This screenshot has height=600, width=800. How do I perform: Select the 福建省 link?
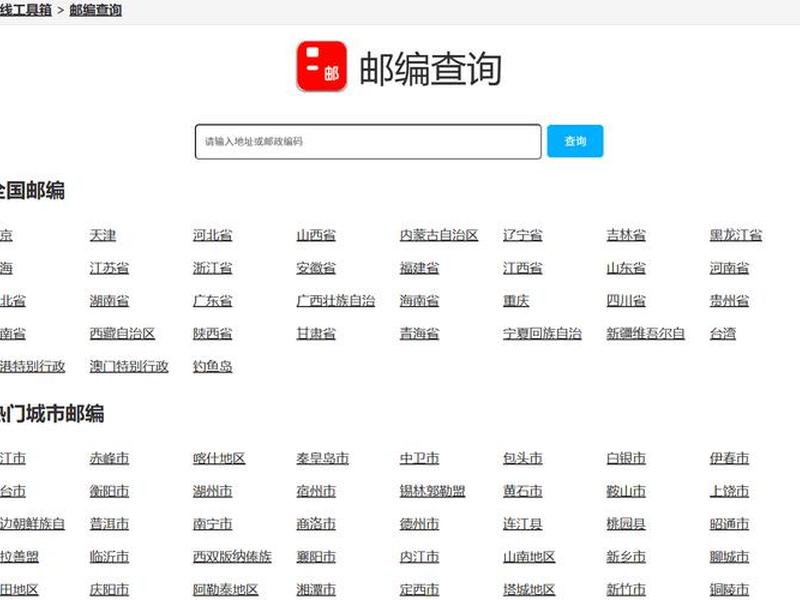(419, 268)
